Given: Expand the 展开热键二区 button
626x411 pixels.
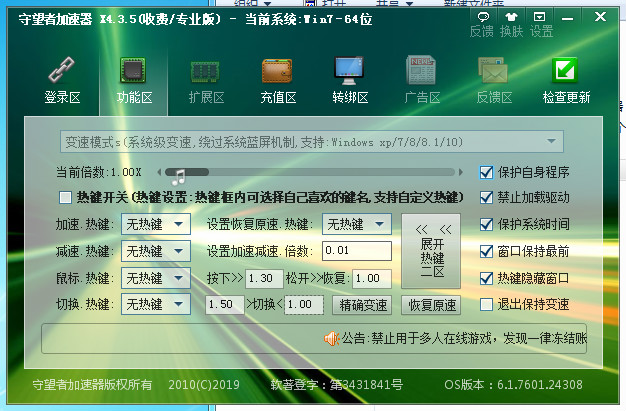Looking at the screenshot, I should (431, 251).
